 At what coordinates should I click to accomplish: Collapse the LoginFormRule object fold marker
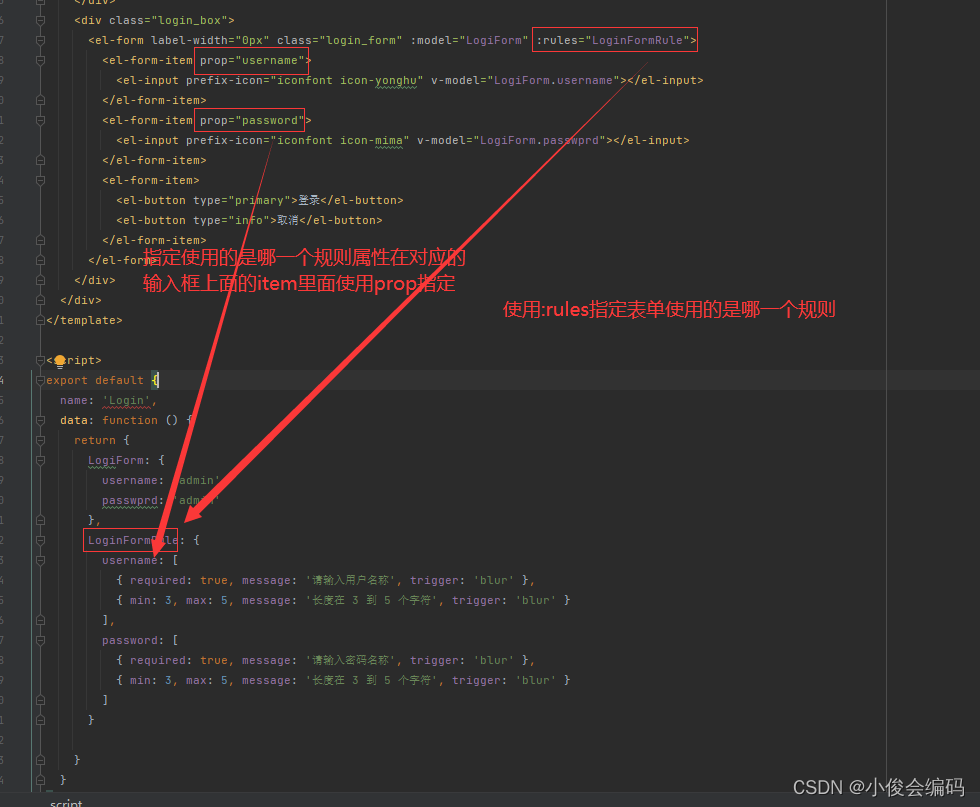click(x=38, y=540)
